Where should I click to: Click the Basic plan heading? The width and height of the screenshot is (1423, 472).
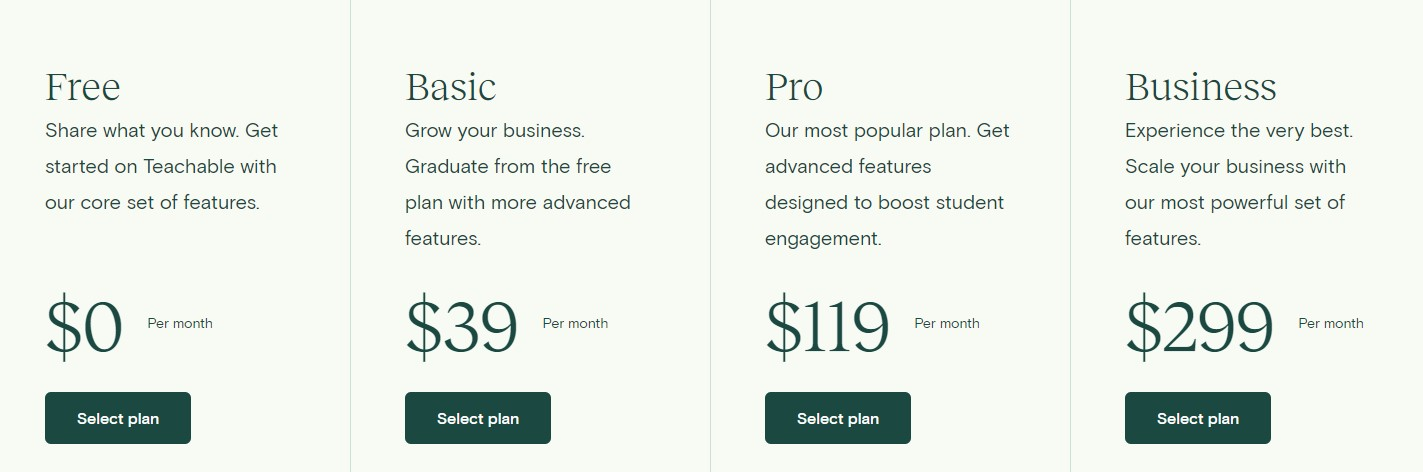tap(451, 87)
